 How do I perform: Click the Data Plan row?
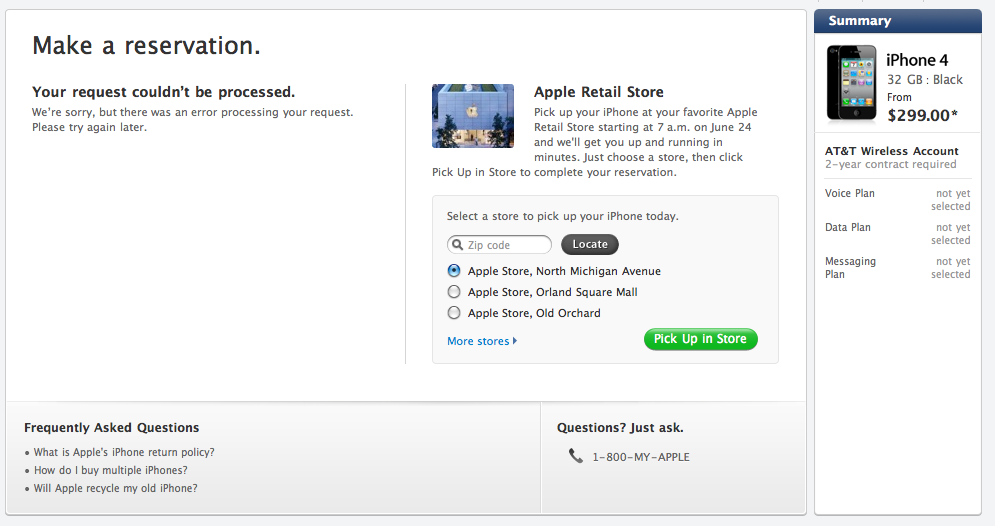(x=897, y=233)
